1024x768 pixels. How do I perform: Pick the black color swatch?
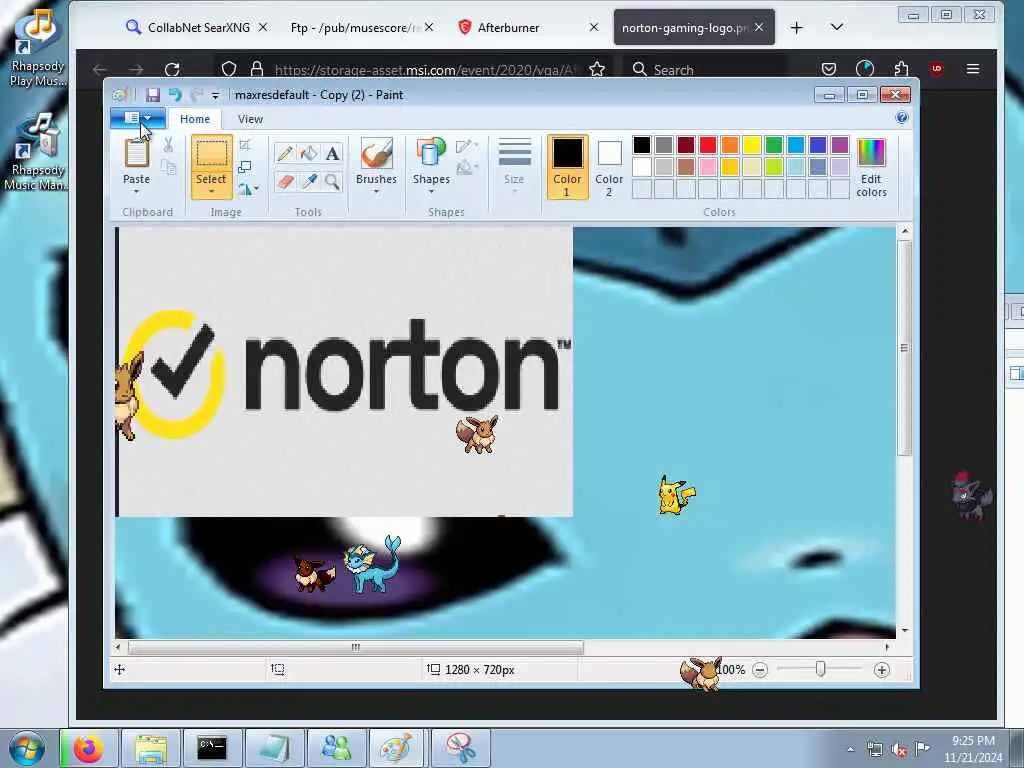coord(641,144)
